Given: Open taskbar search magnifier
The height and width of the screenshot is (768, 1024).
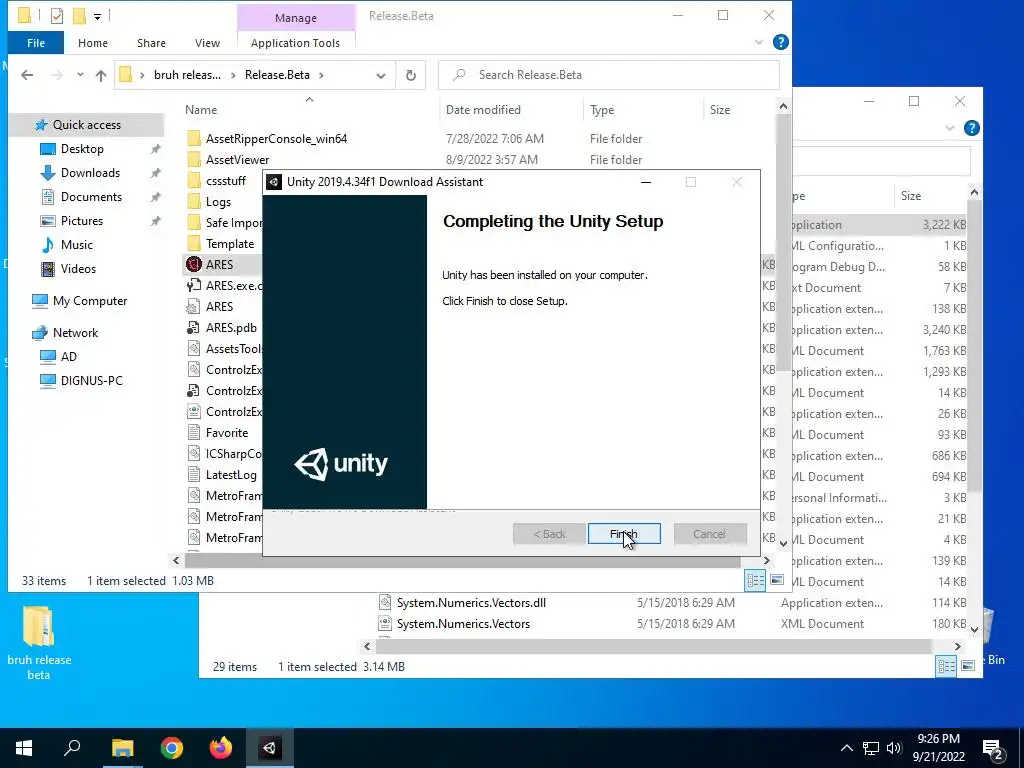Looking at the screenshot, I should coord(72,748).
